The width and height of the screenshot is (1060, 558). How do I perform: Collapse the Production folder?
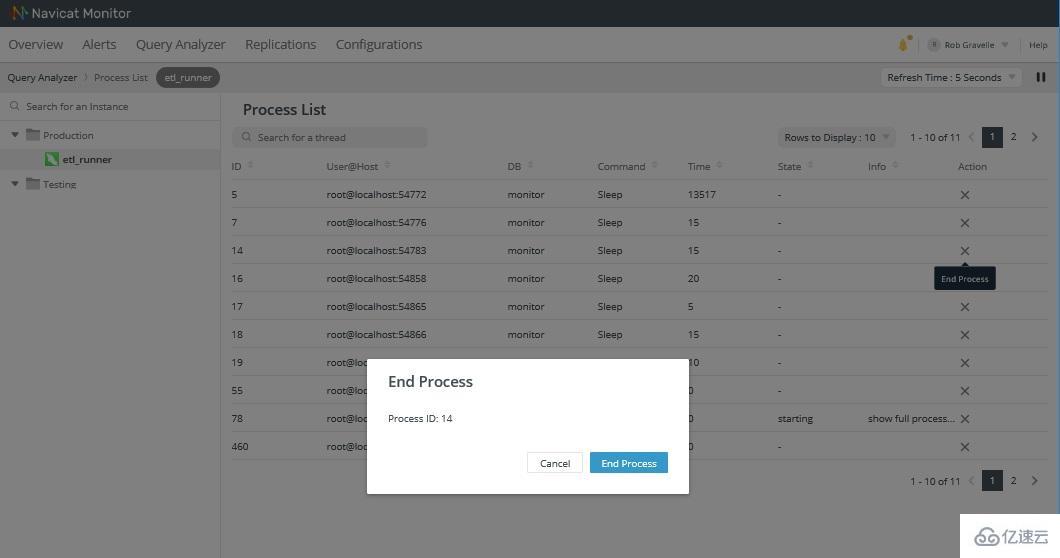pyautogui.click(x=15, y=135)
